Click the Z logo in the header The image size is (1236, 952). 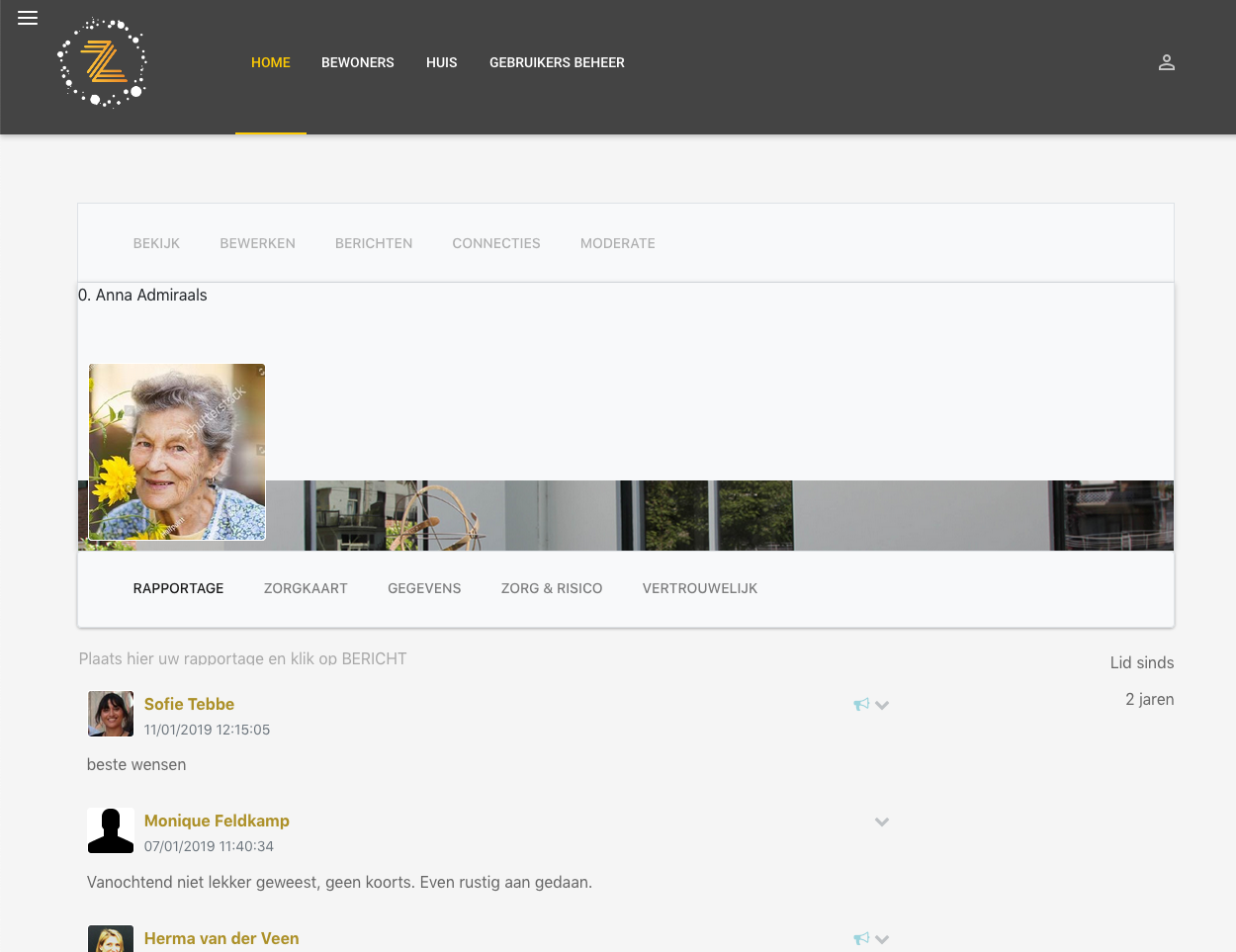pyautogui.click(x=103, y=62)
